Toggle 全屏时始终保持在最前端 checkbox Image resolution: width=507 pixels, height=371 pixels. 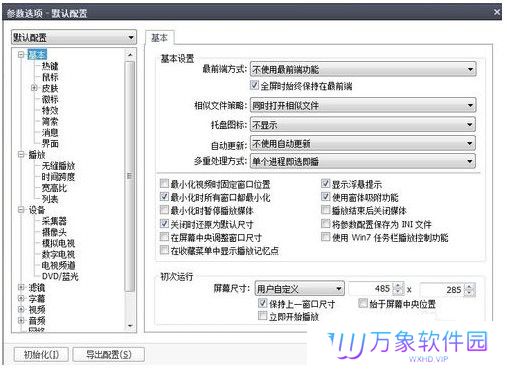click(254, 85)
